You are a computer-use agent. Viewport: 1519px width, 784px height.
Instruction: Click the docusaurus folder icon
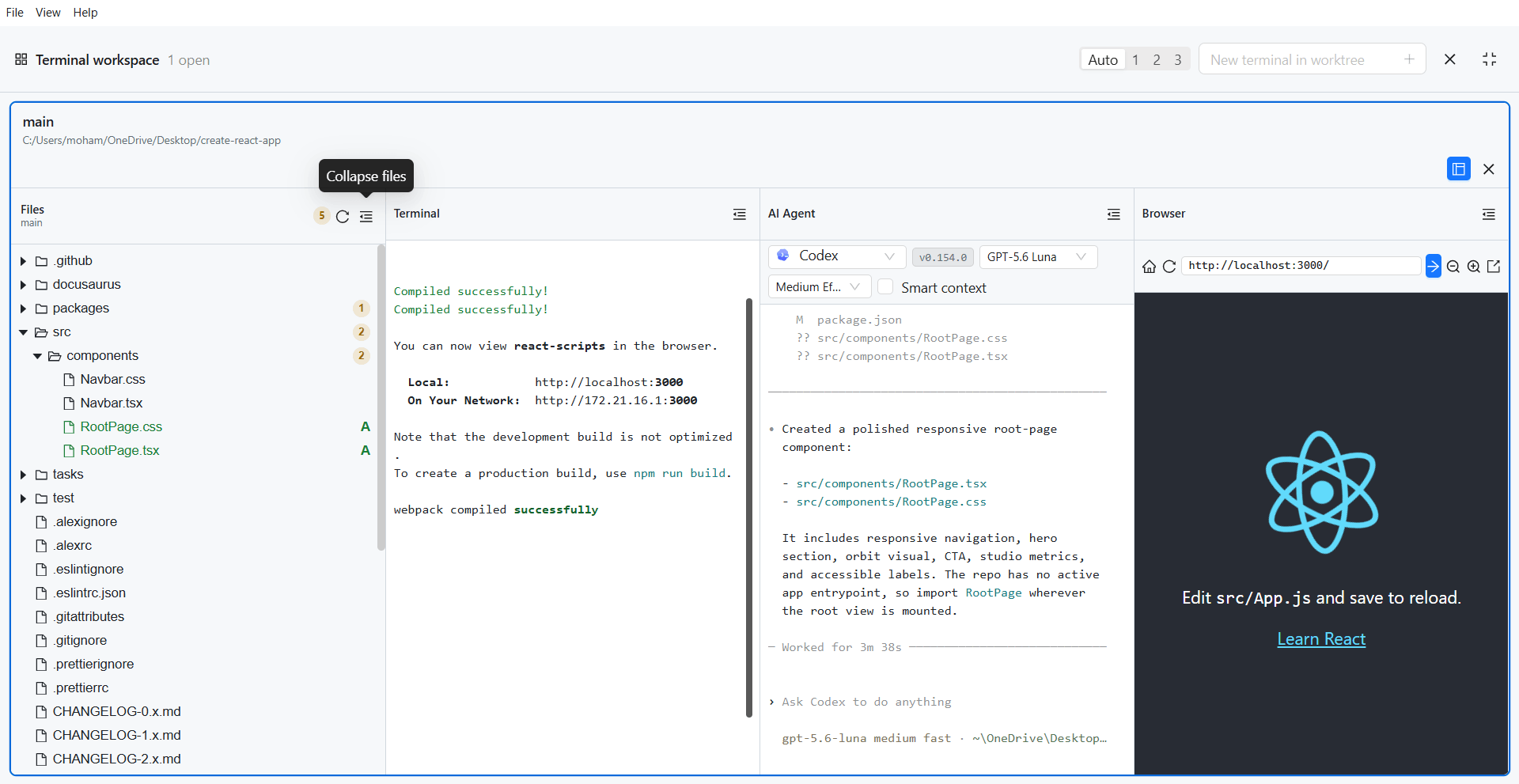41,285
